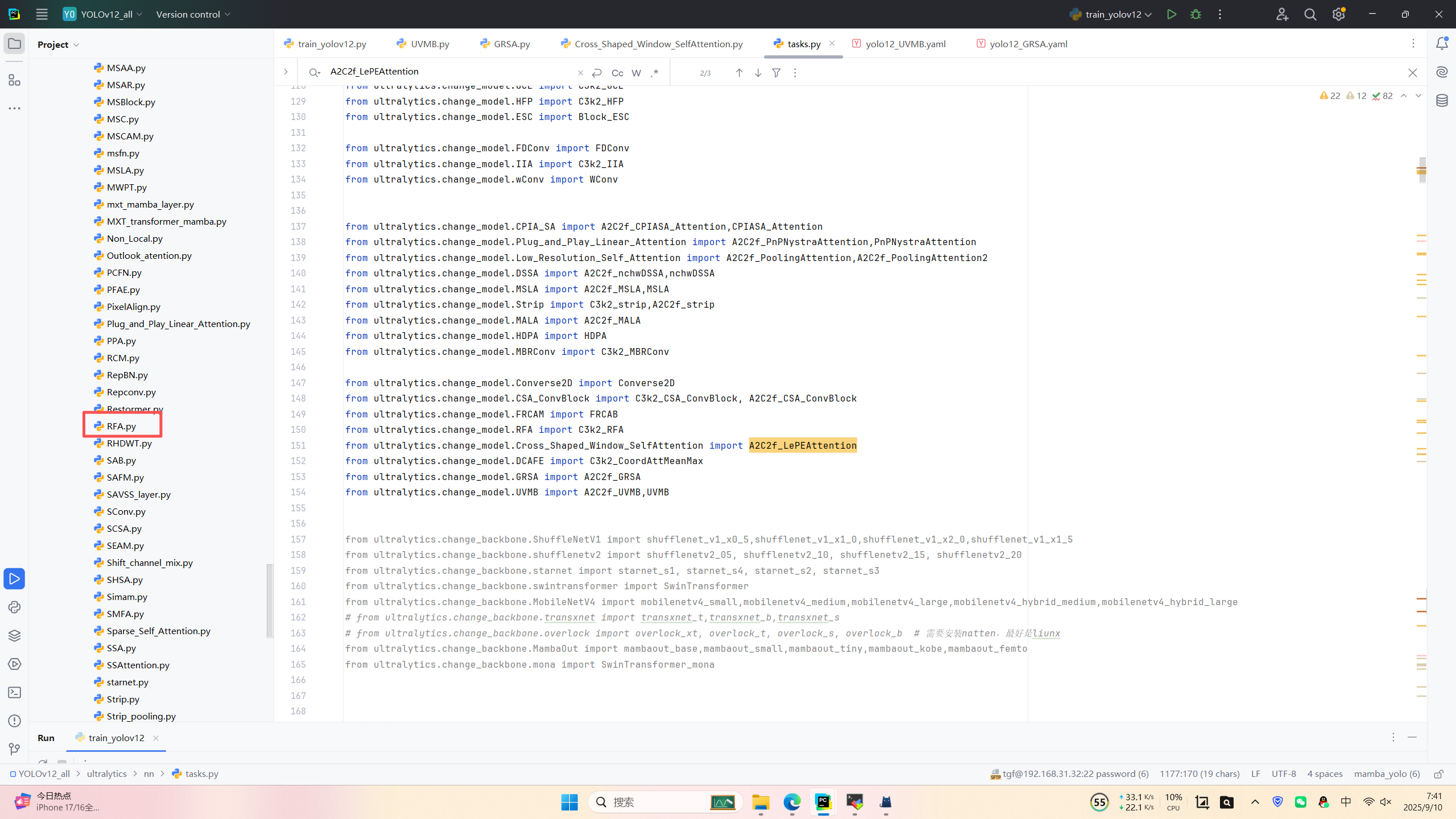
Task: Open the Problems tool window
Action: 14,721
